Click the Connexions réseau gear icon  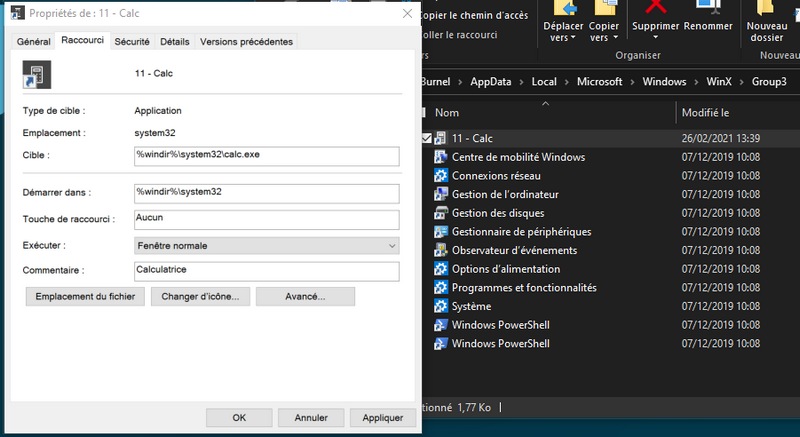440,175
